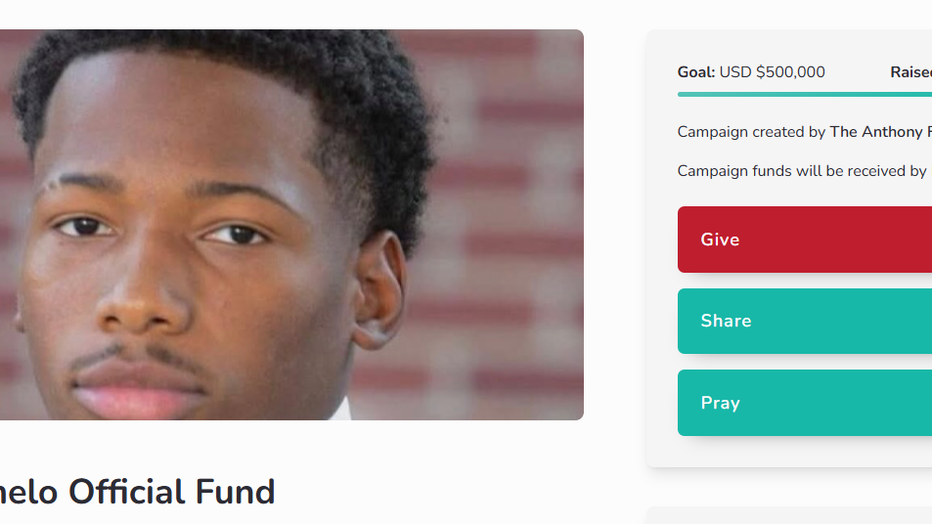Screen dimensions: 932x524
Task: Click the teal fundraising progress bar
Action: click(x=805, y=94)
